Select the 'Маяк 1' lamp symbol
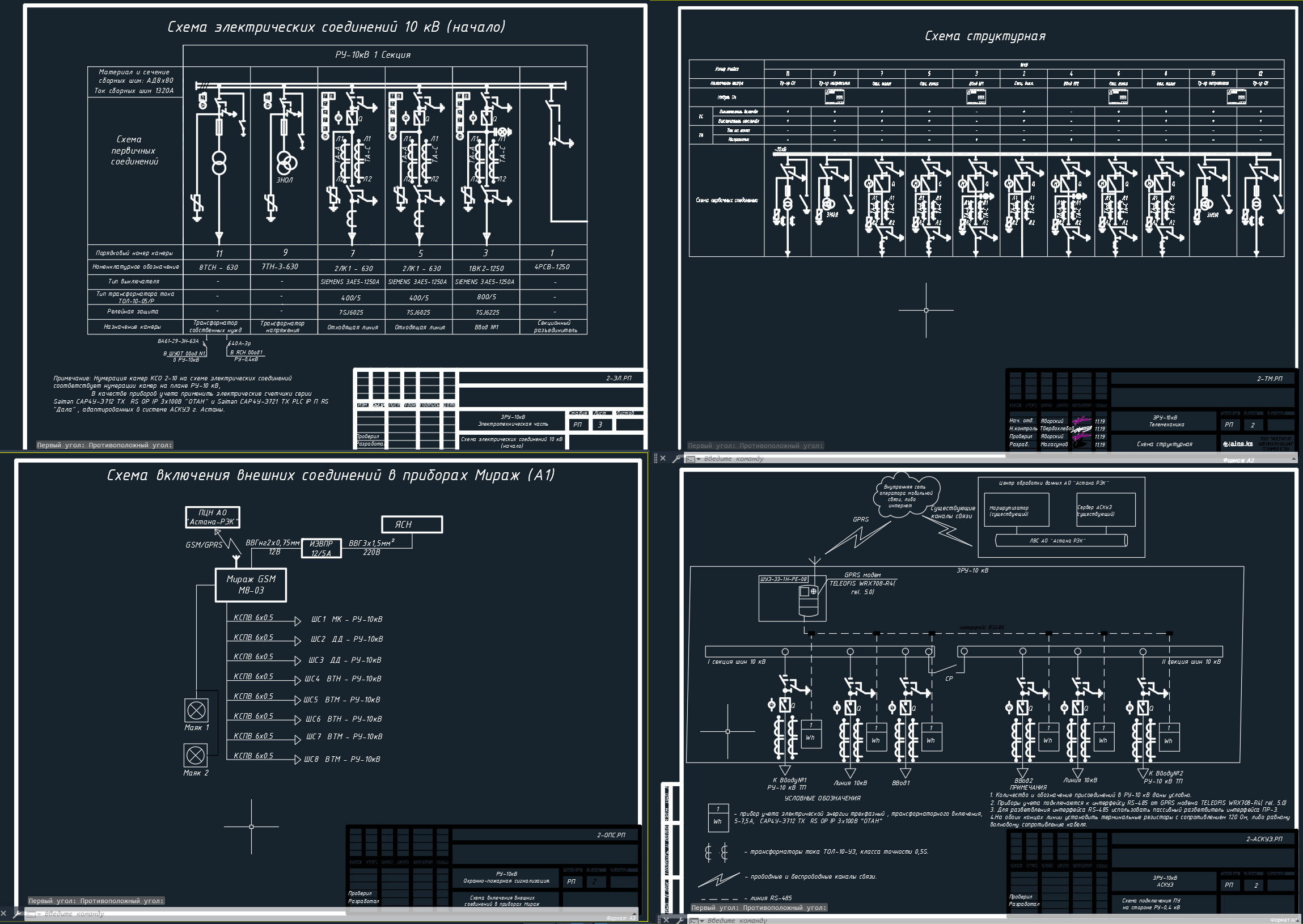 point(197,710)
